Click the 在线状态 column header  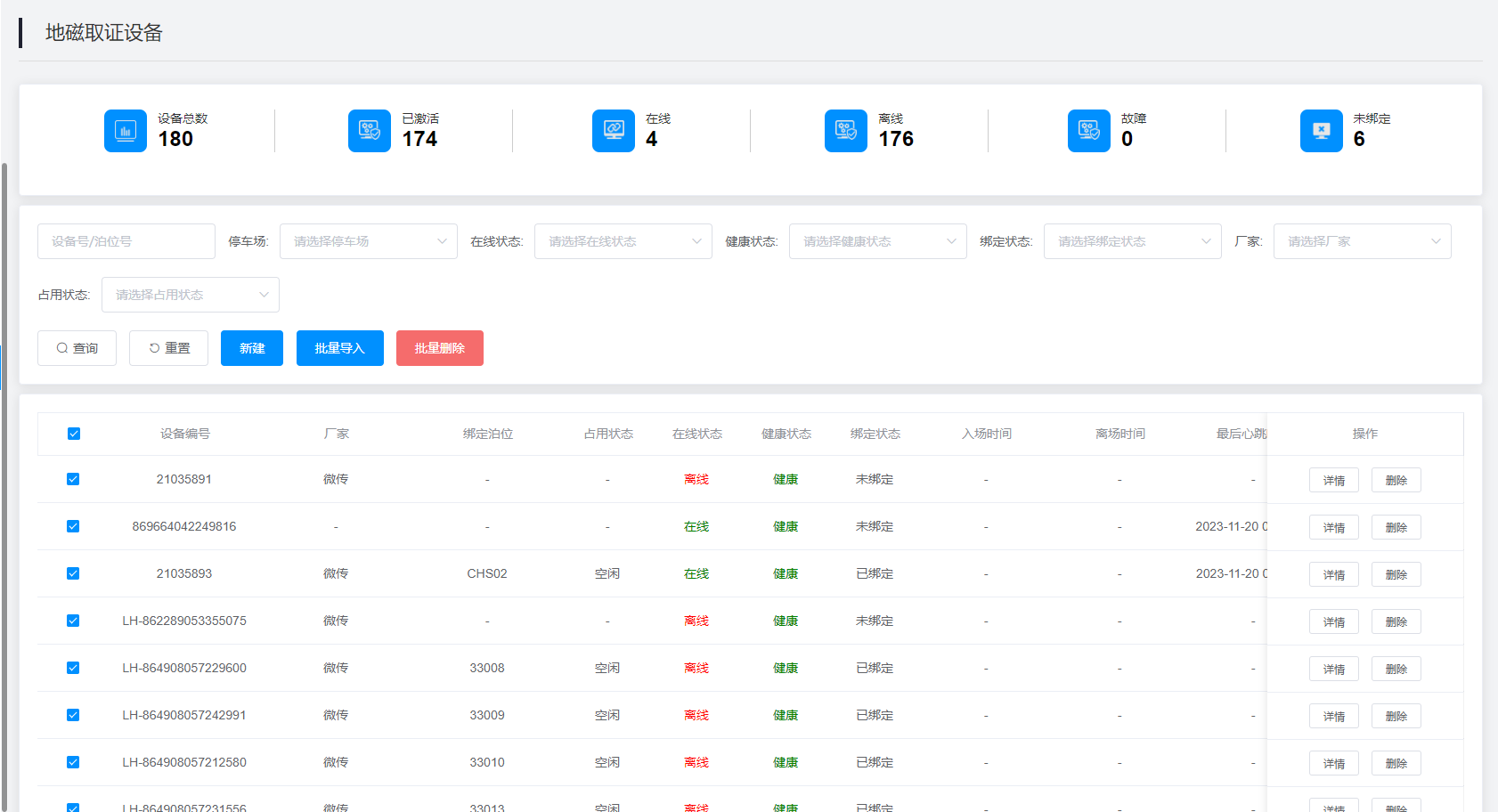pos(696,434)
